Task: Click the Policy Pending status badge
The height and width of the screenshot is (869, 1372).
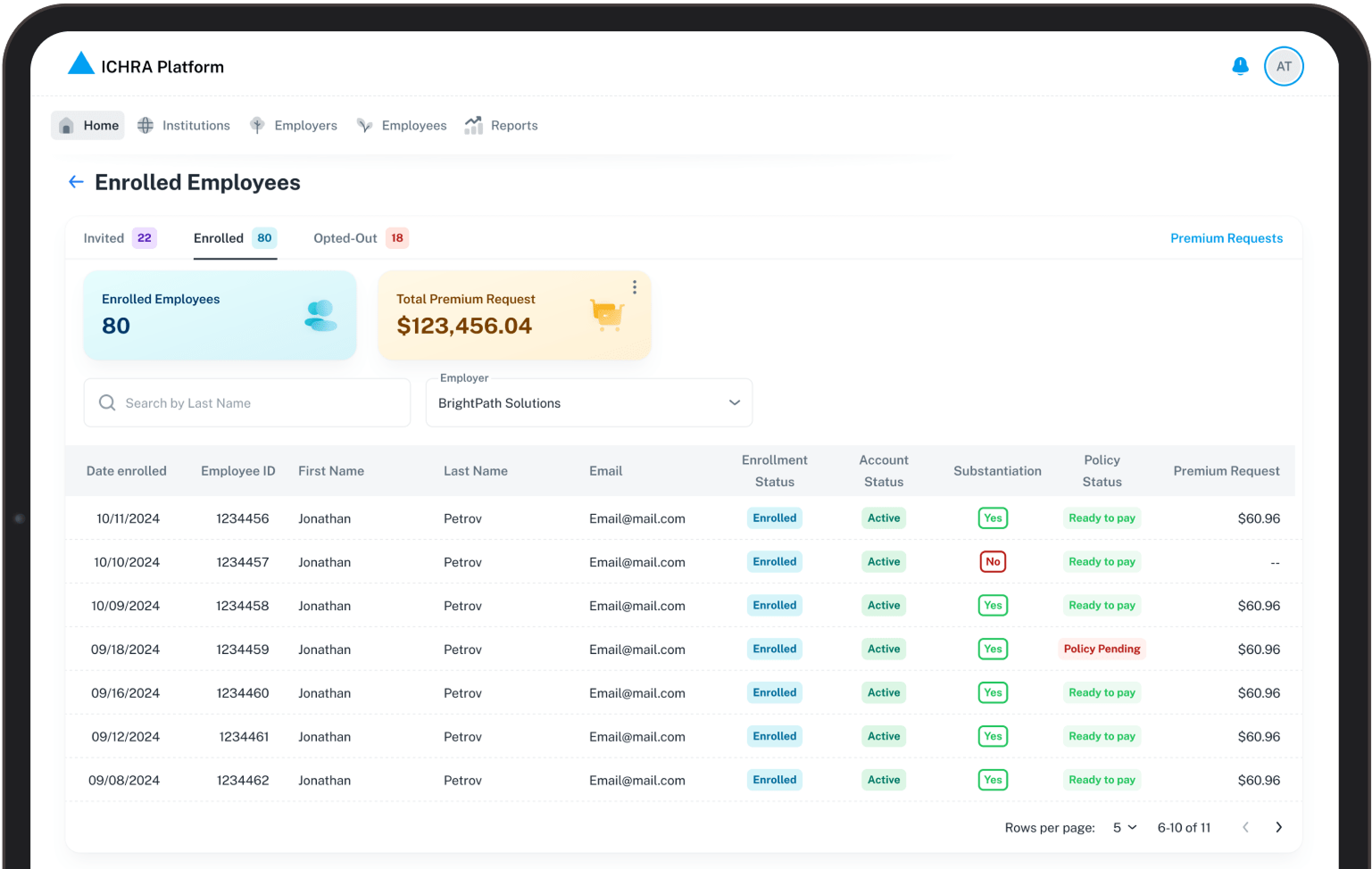Action: (1102, 650)
